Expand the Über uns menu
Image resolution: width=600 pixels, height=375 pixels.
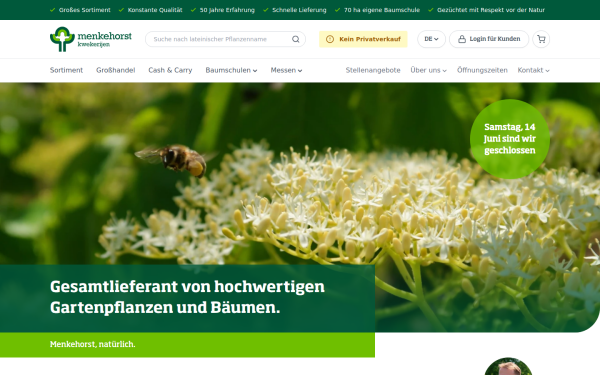click(428, 70)
